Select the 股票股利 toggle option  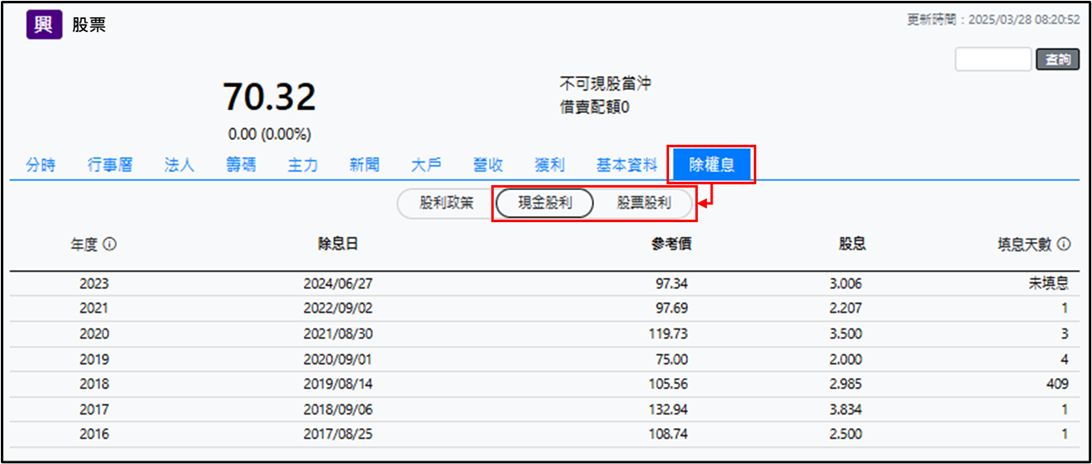(643, 203)
